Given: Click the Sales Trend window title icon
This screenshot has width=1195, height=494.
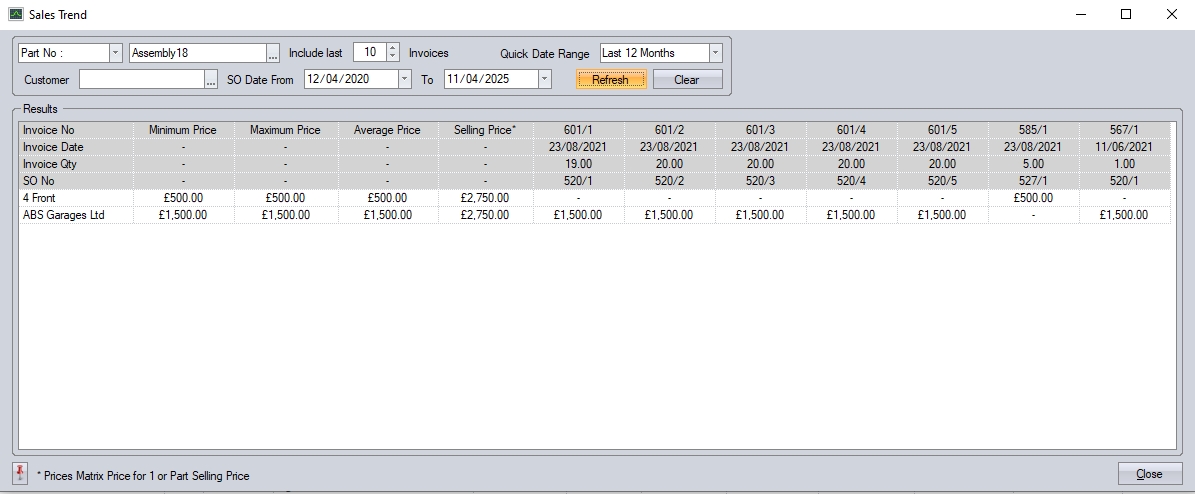Looking at the screenshot, I should [15, 14].
